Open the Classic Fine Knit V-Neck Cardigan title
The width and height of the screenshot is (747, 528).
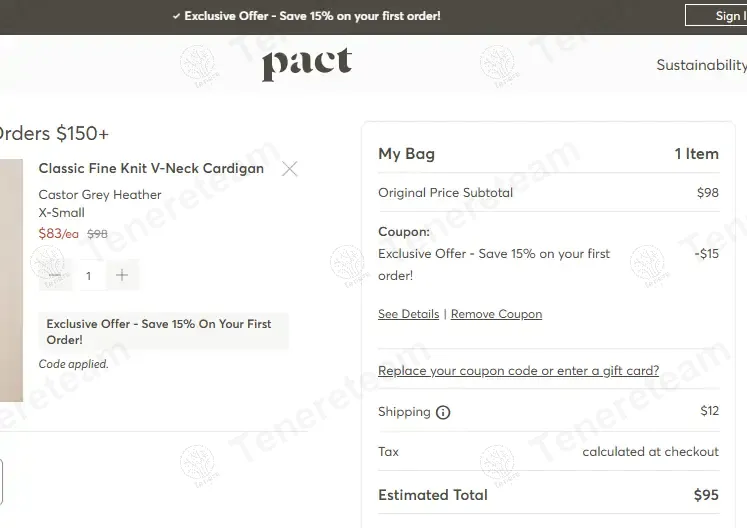151,168
